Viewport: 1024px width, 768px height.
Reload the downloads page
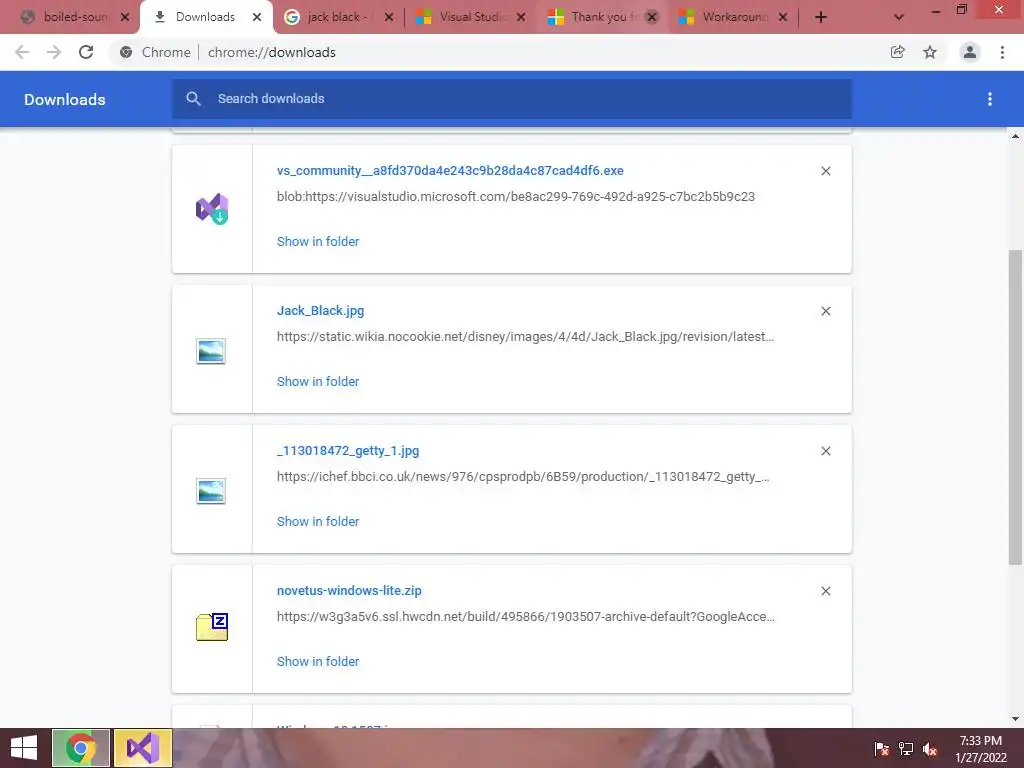[x=86, y=52]
